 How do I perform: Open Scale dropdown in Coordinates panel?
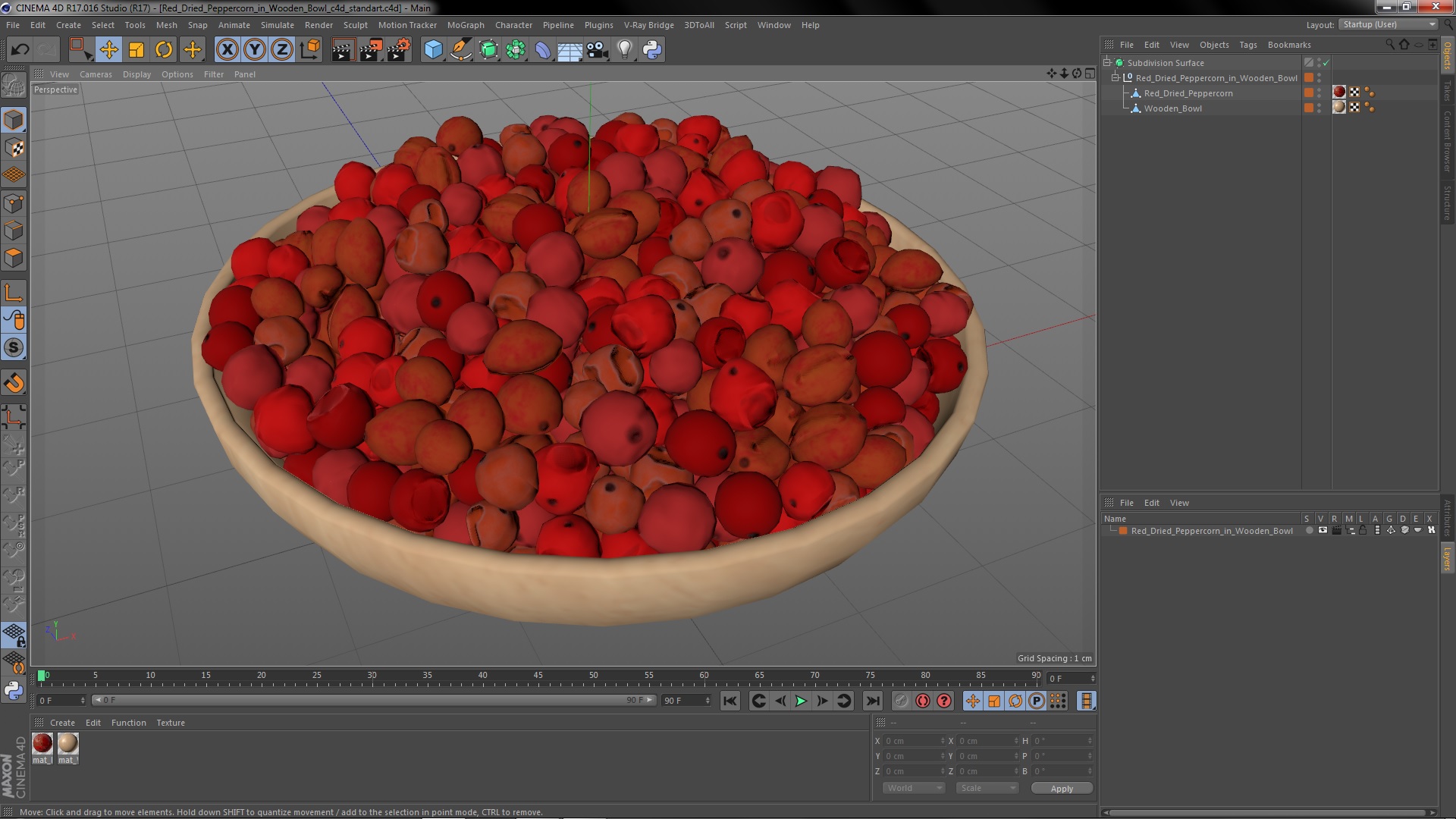987,789
